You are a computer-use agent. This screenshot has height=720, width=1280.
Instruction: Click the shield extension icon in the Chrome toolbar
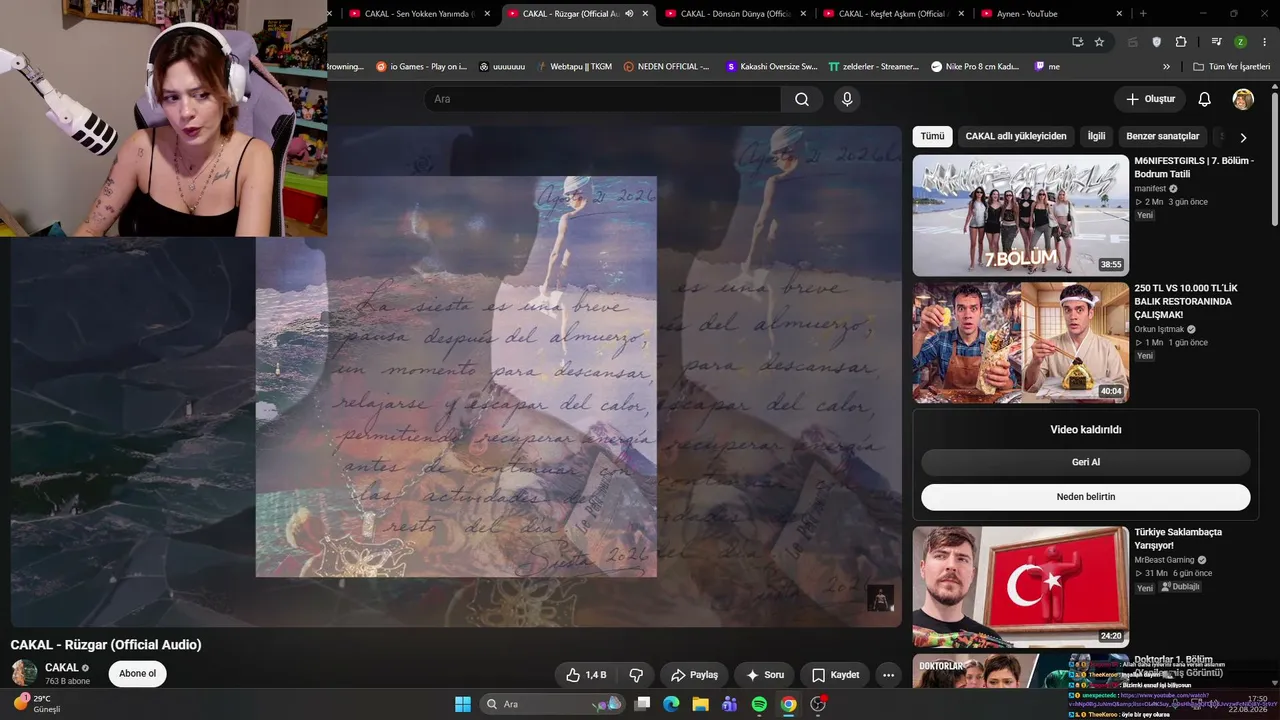pos(1157,42)
